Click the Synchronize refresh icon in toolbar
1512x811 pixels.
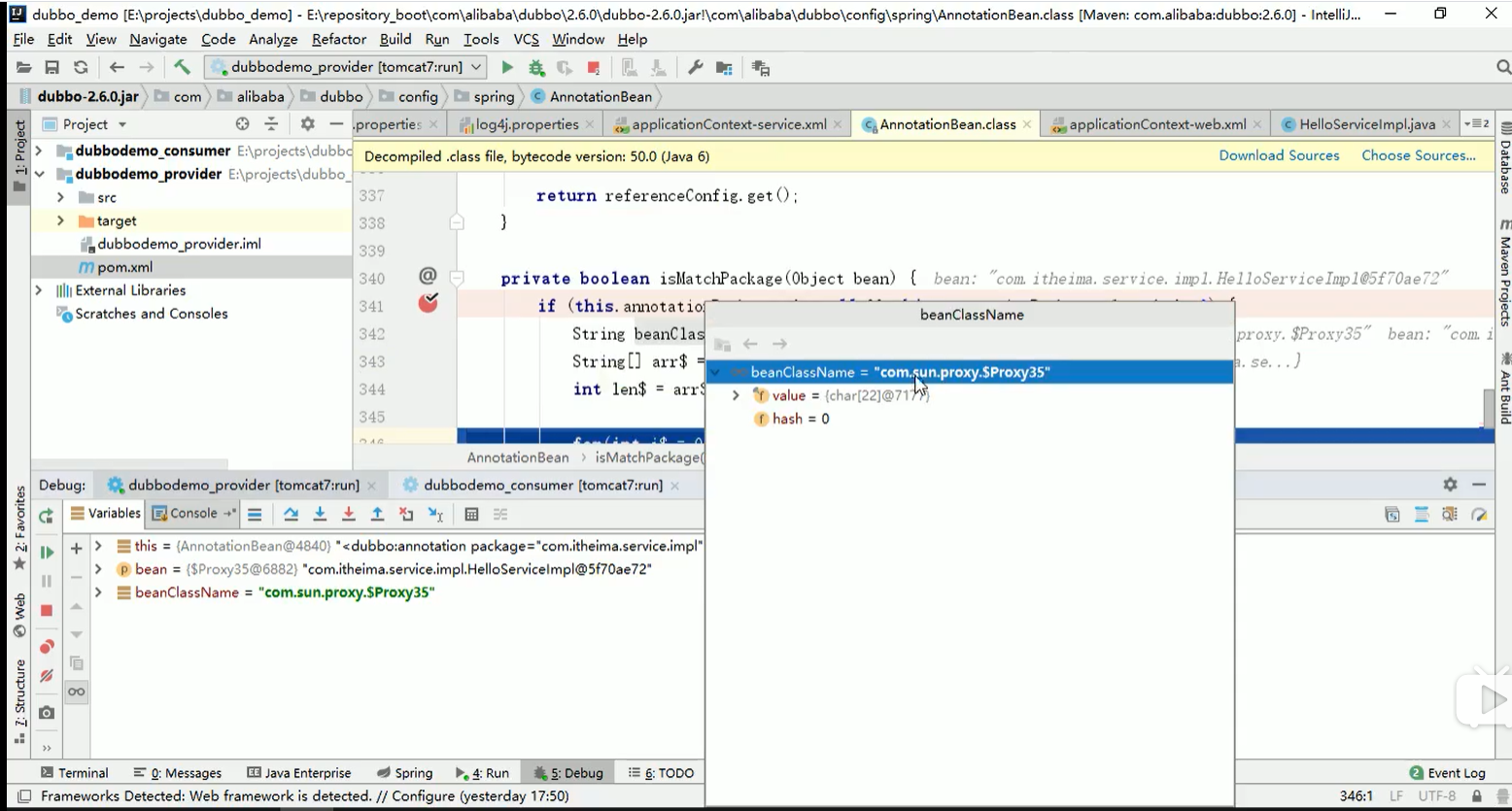point(82,67)
